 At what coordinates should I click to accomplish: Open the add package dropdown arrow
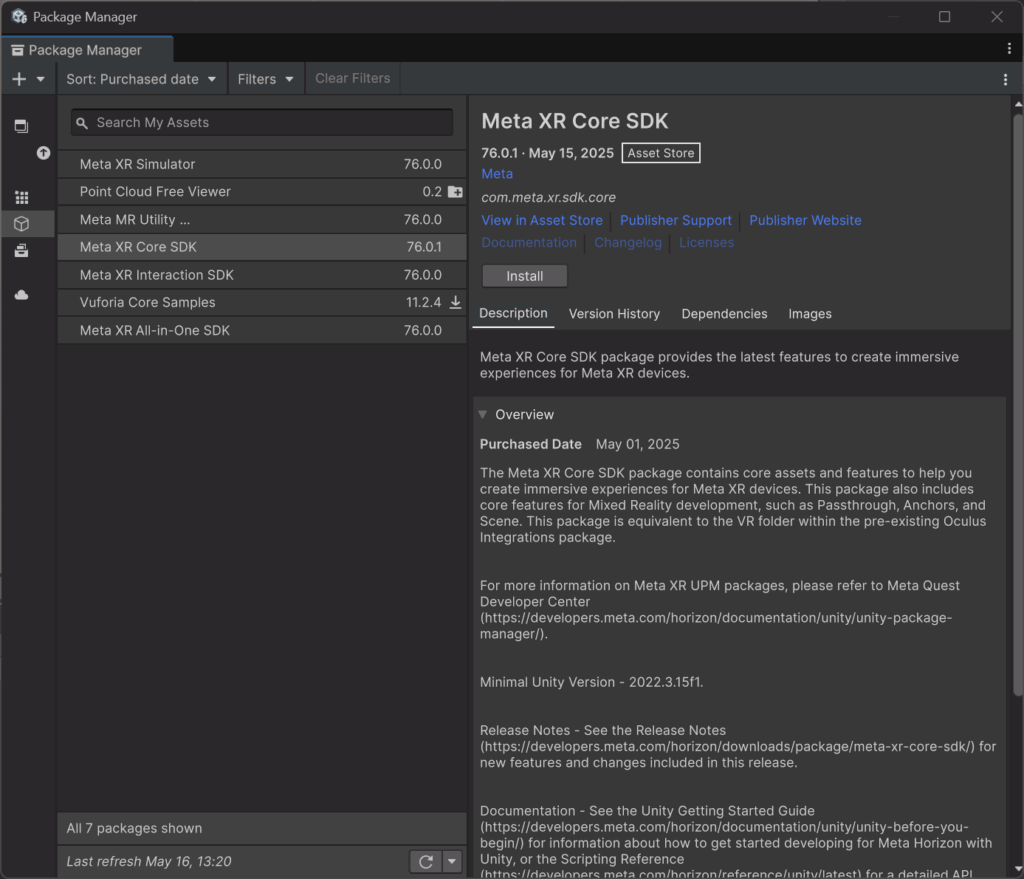(x=40, y=79)
